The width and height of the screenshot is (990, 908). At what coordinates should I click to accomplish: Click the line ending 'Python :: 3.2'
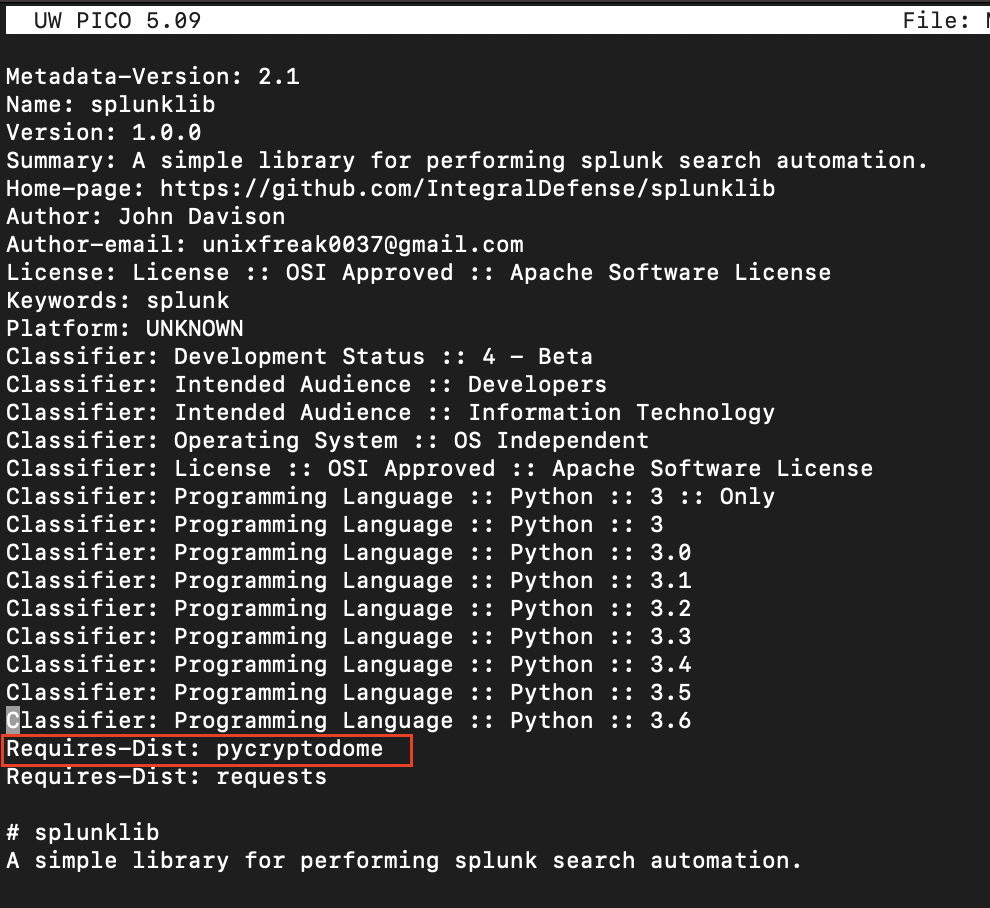(349, 609)
